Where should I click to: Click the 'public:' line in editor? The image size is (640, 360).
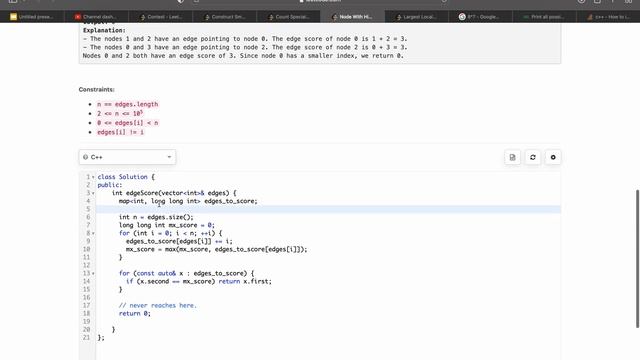tap(110, 185)
